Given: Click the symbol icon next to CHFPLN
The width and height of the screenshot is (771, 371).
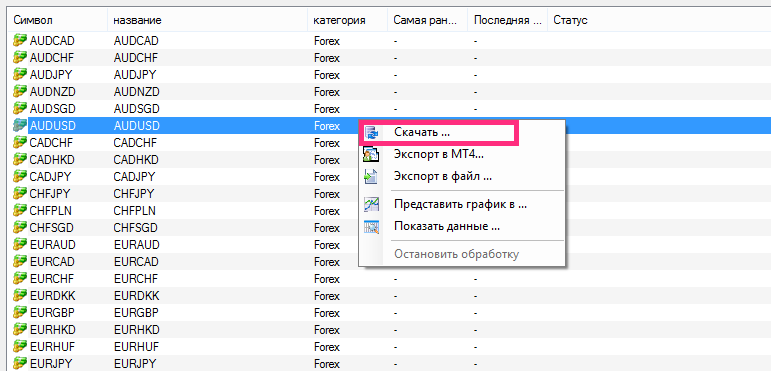Looking at the screenshot, I should 20,211.
